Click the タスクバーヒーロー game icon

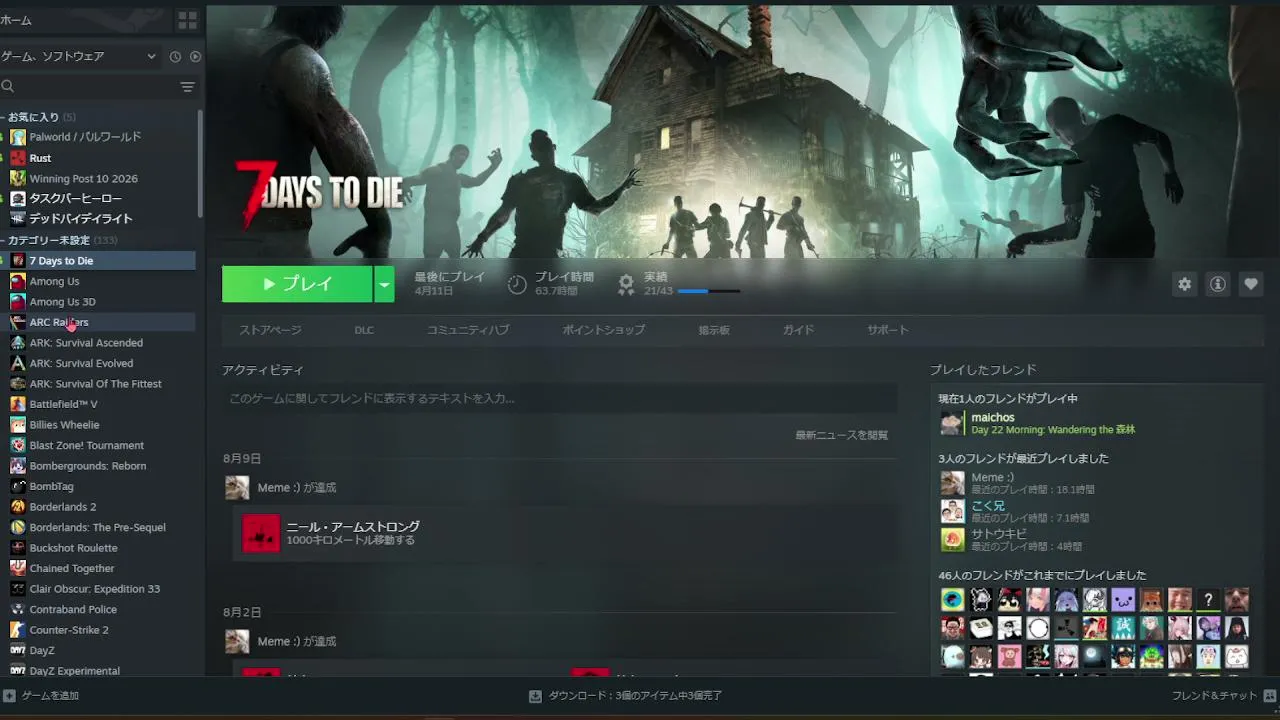tap(18, 199)
